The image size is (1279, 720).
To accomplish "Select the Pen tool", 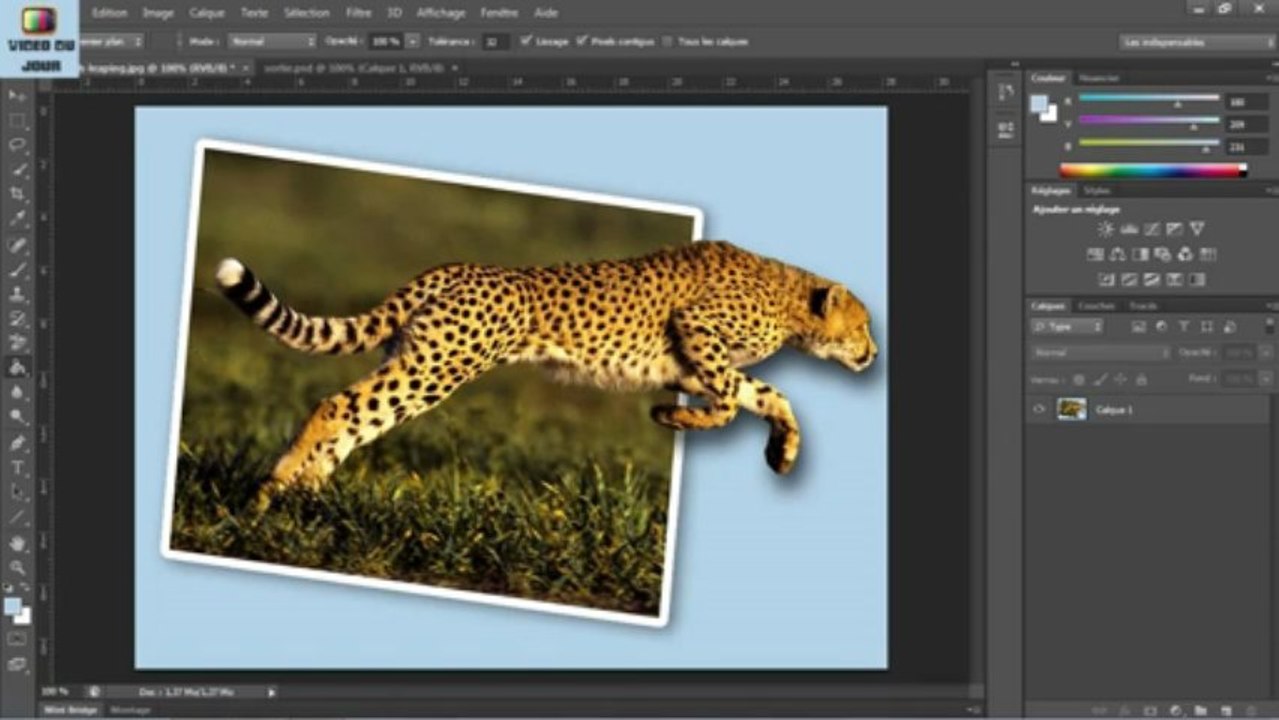I will (x=17, y=442).
